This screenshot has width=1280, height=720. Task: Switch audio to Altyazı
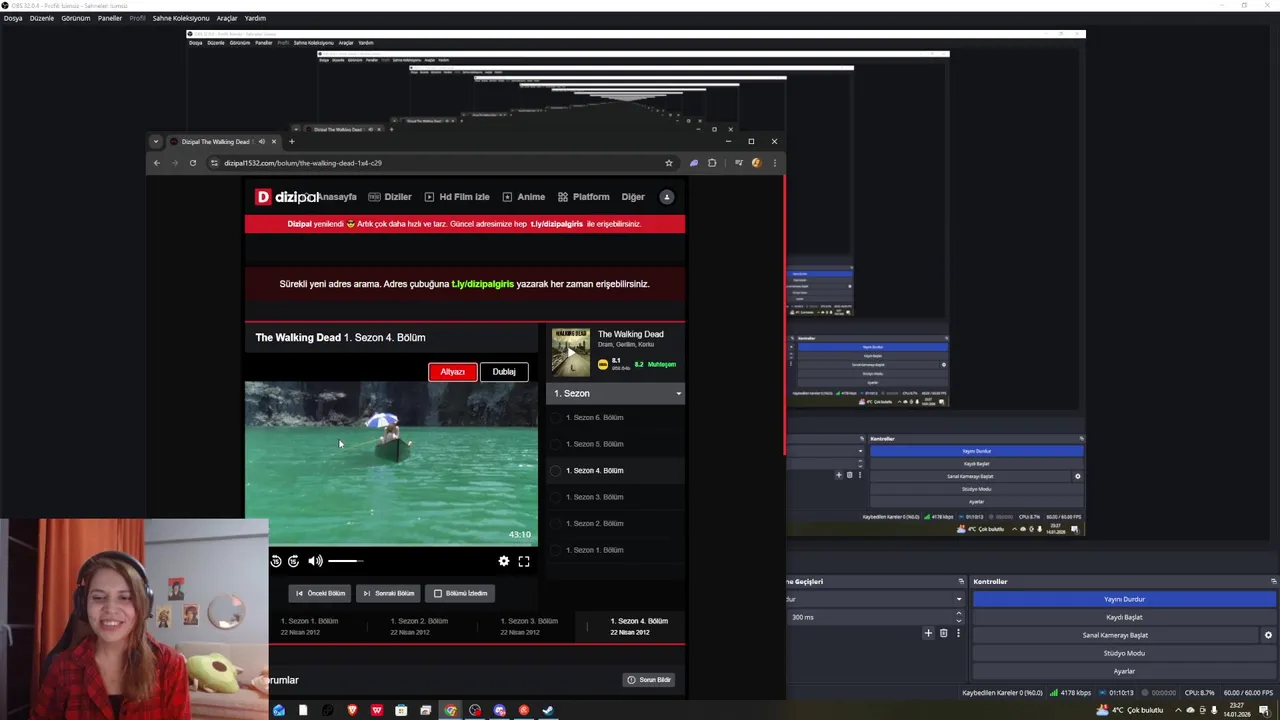click(453, 372)
